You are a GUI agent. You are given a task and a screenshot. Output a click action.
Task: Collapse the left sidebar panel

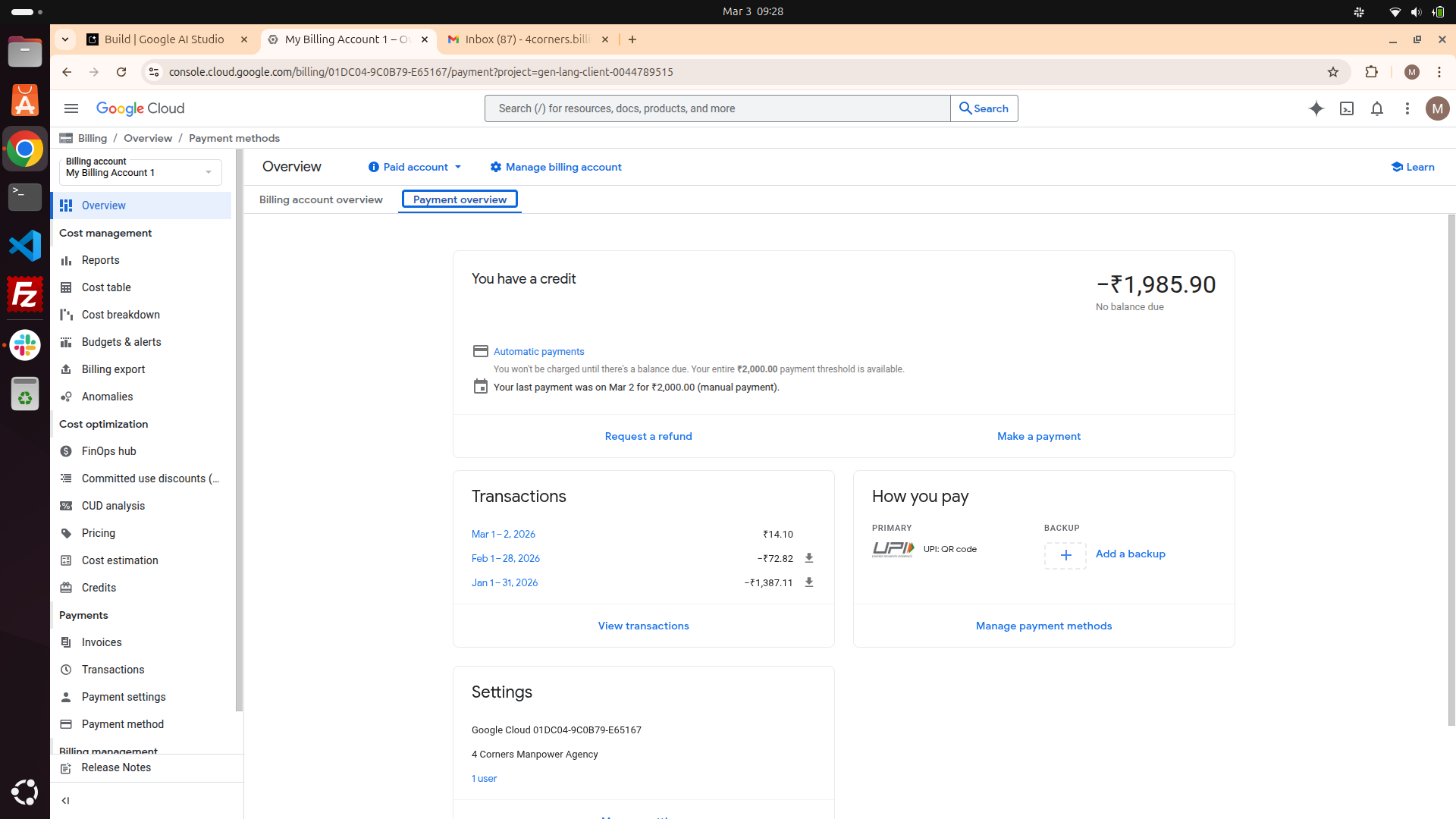[x=65, y=800]
